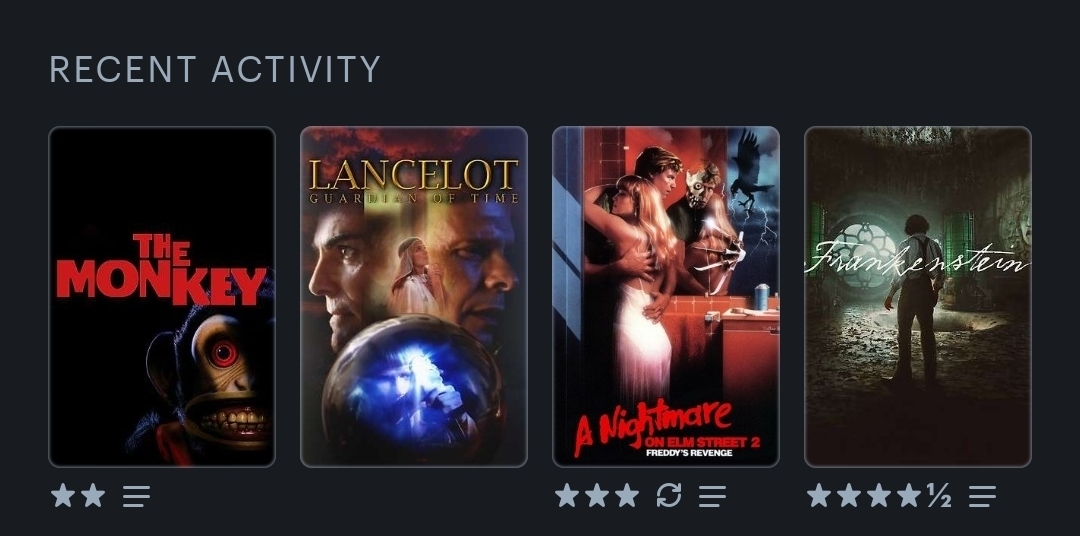1080x536 pixels.
Task: Open A Nightmare on Elm Street 2 poster
Action: pos(666,297)
